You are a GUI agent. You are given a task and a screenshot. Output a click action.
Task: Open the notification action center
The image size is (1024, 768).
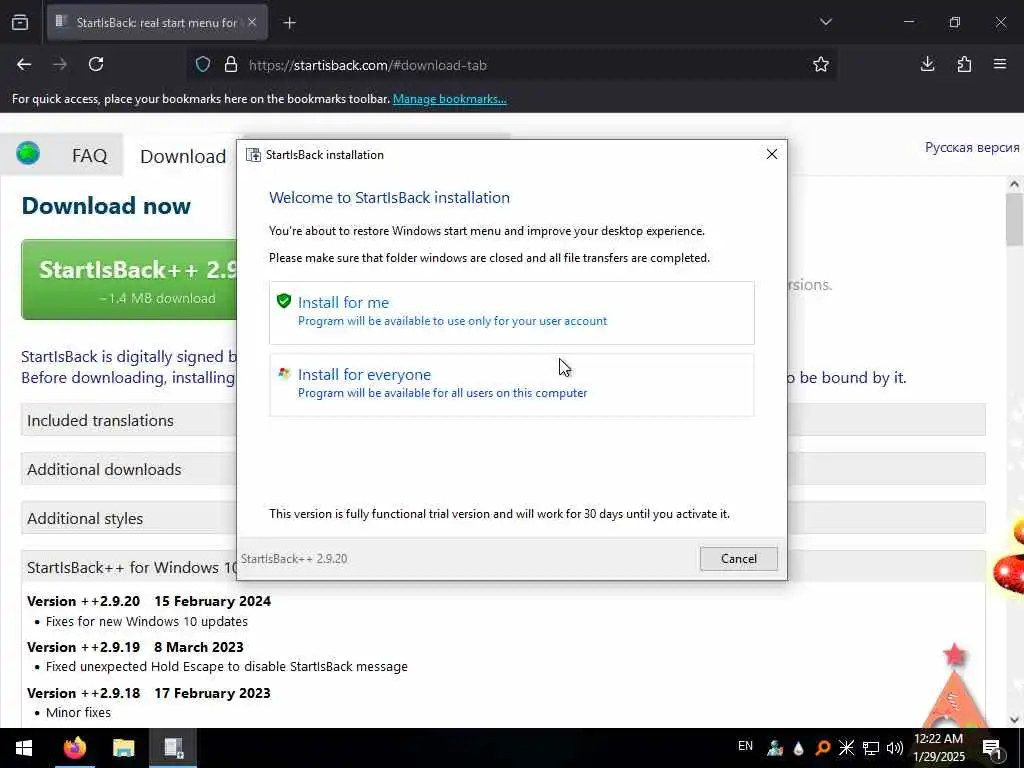(x=992, y=748)
